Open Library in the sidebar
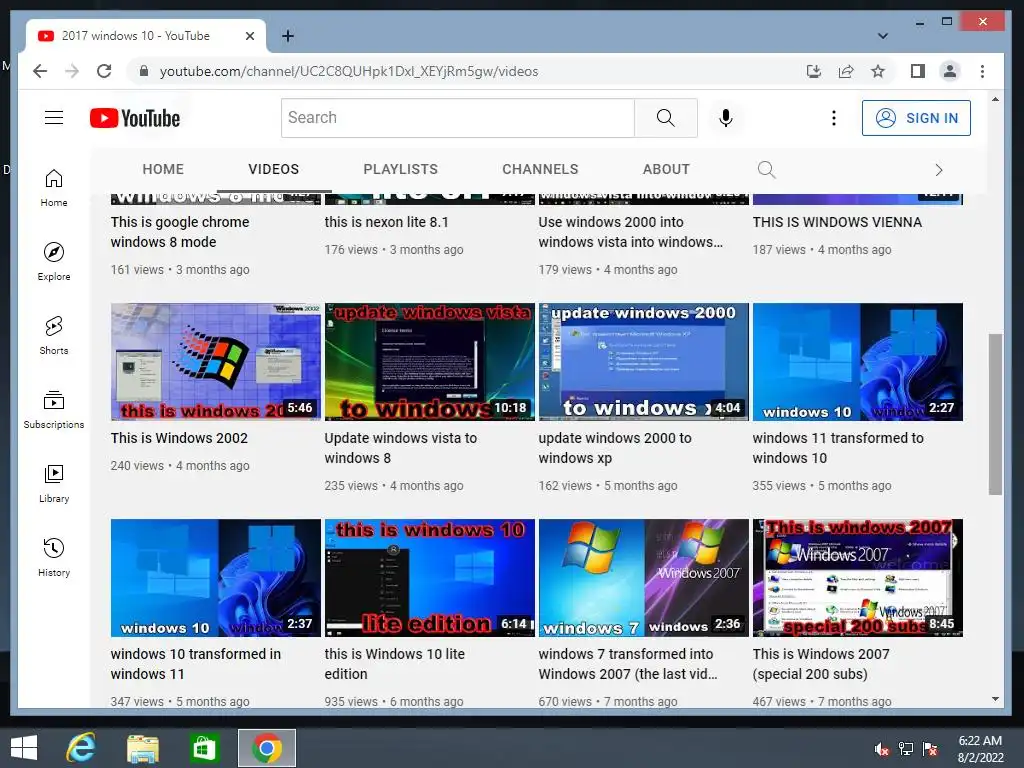 click(x=54, y=483)
